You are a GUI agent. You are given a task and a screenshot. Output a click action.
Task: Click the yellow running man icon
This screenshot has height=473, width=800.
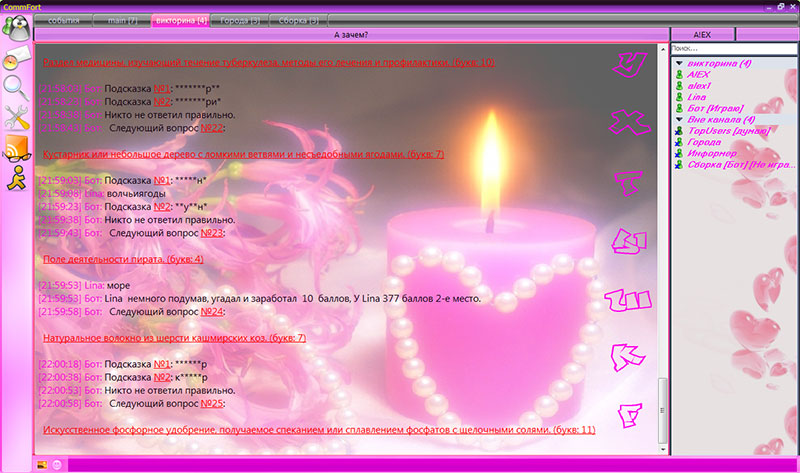click(x=15, y=178)
